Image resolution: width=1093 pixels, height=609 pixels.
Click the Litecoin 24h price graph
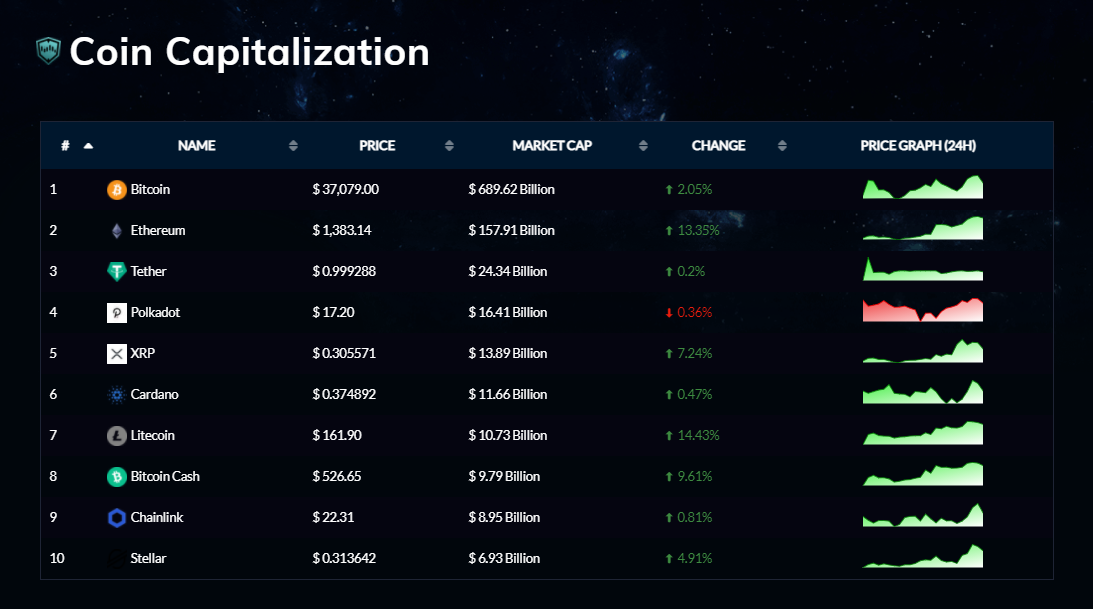click(x=923, y=433)
